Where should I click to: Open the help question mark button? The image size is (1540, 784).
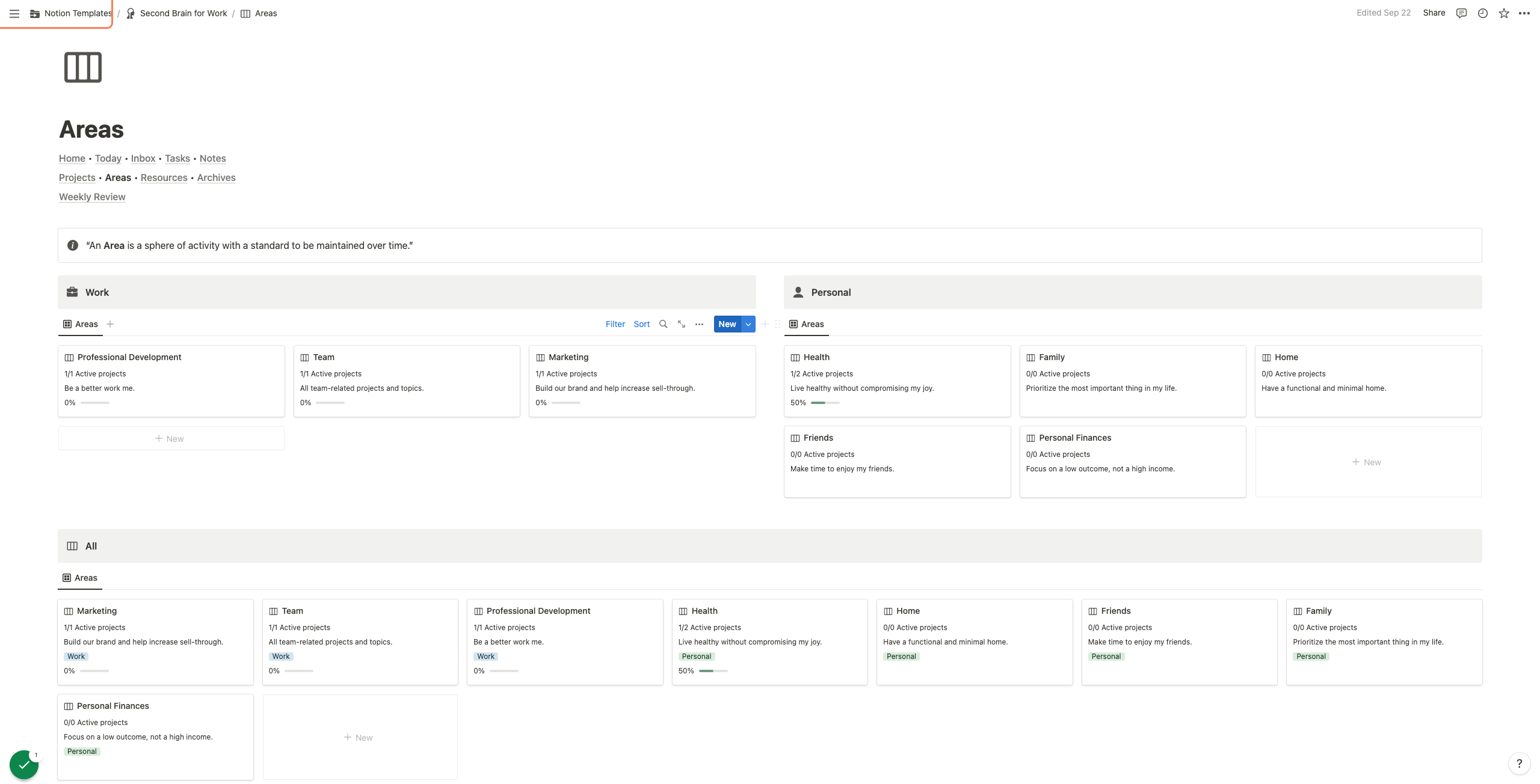(x=1520, y=764)
